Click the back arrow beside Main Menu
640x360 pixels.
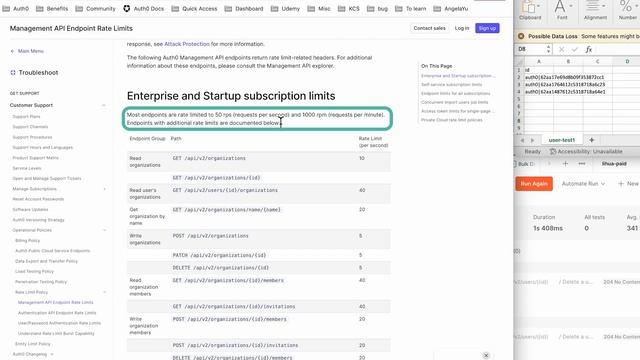pos(12,51)
